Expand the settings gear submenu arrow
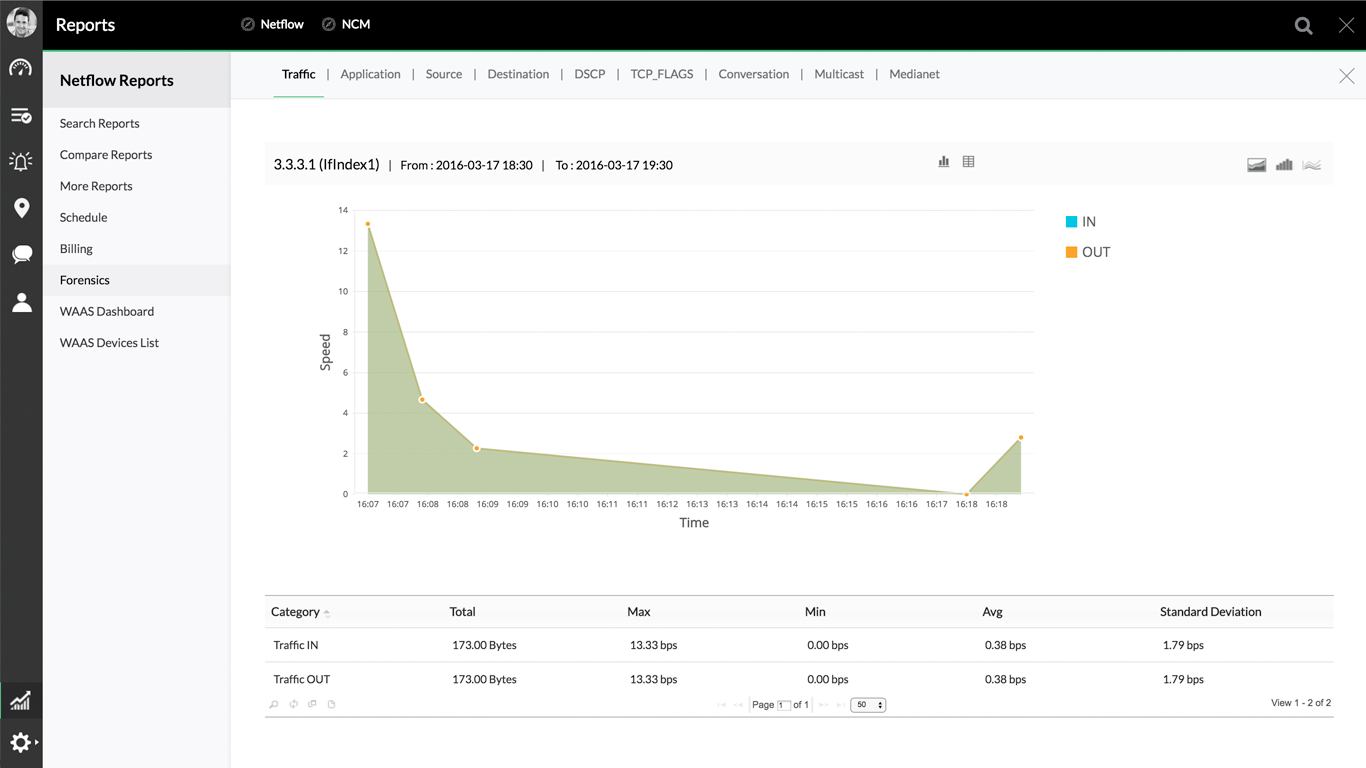Viewport: 1366px width, 768px height. (37, 743)
